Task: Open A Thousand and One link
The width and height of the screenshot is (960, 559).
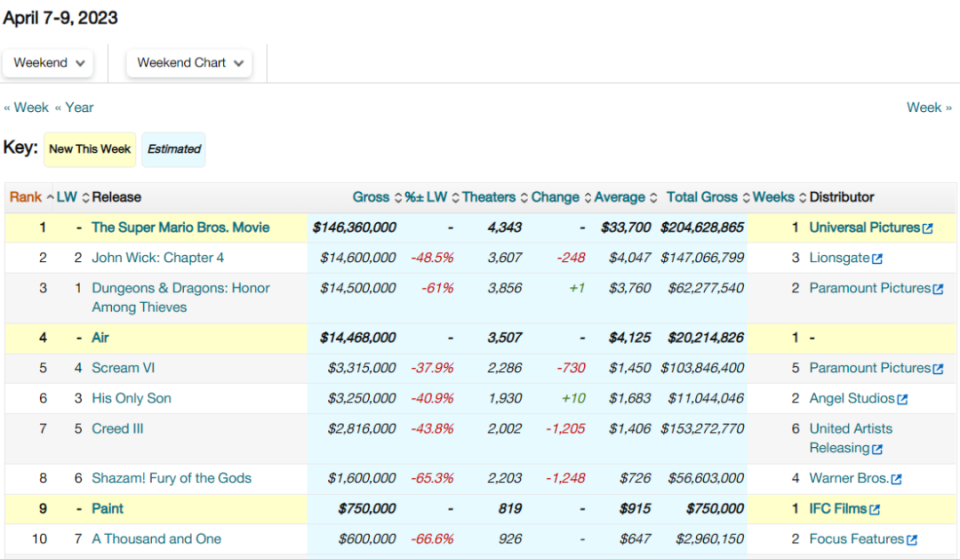Action: point(157,539)
